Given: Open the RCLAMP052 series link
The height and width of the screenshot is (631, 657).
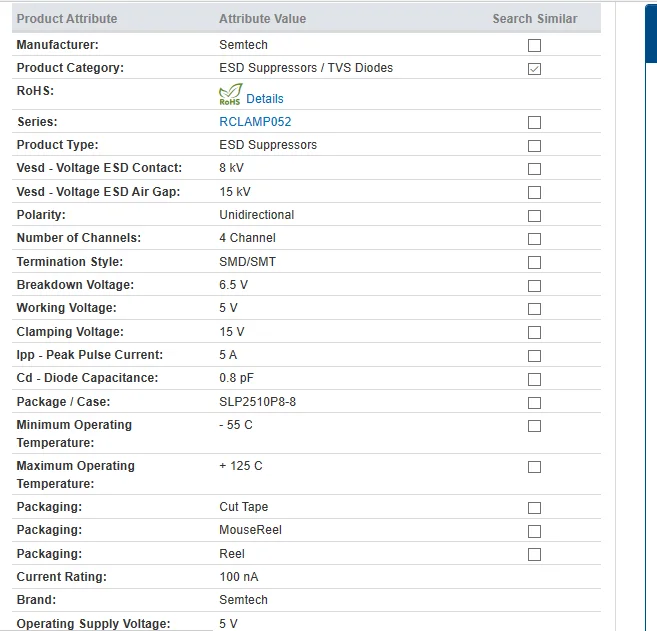Looking at the screenshot, I should (x=255, y=122).
